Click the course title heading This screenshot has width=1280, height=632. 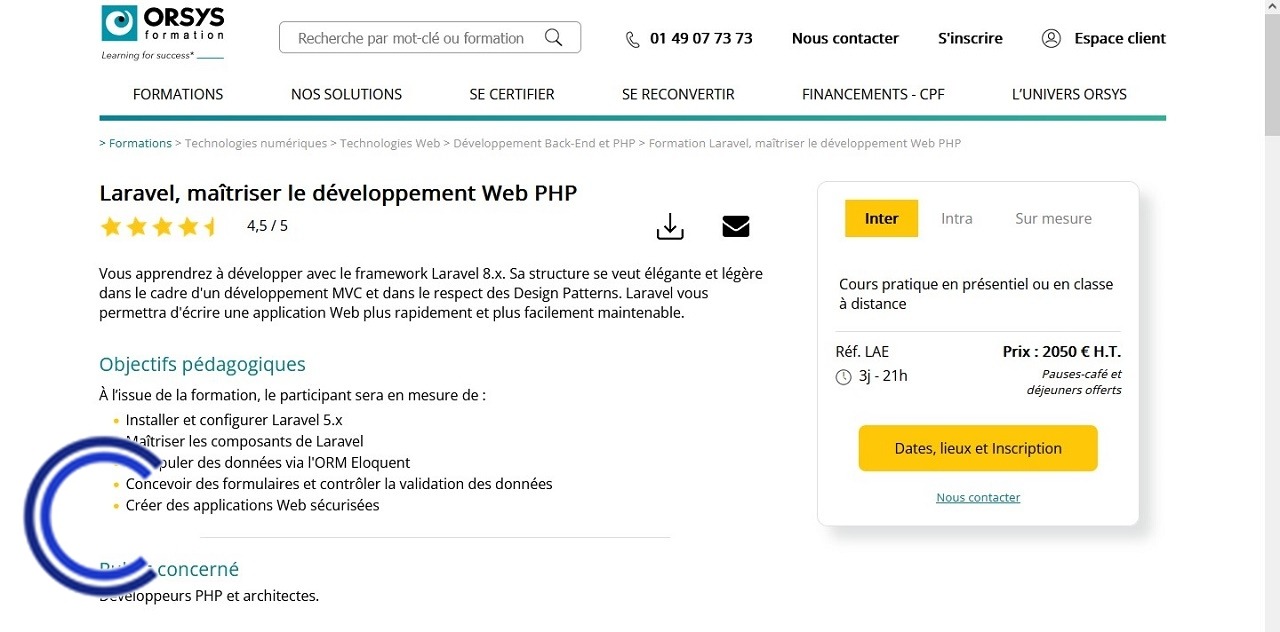coord(338,193)
